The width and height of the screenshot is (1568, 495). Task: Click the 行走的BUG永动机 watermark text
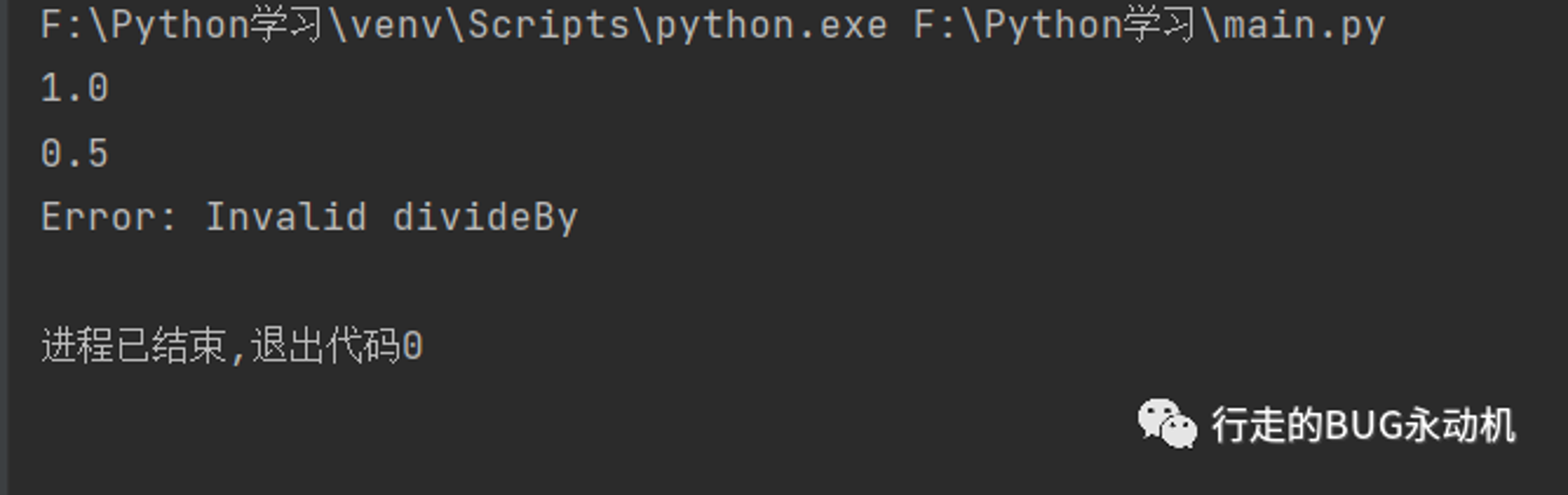1363,425
